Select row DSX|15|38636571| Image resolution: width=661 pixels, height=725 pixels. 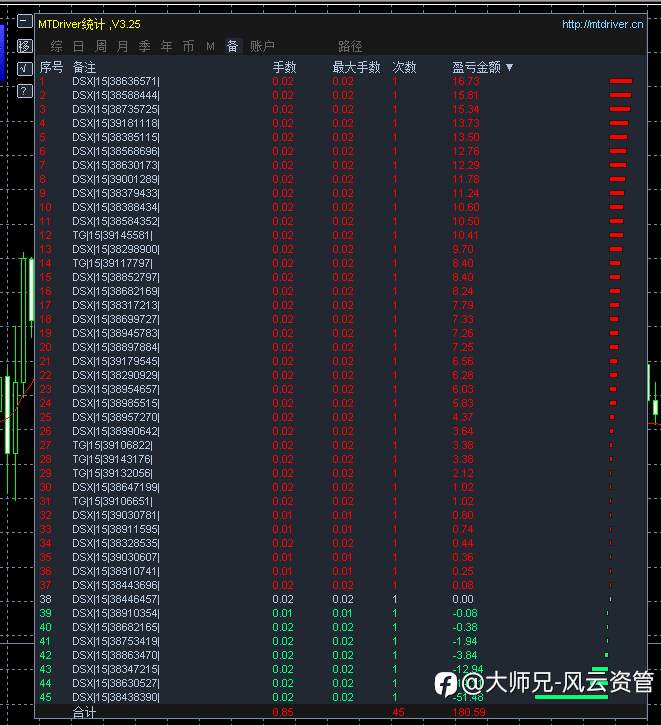(341, 81)
